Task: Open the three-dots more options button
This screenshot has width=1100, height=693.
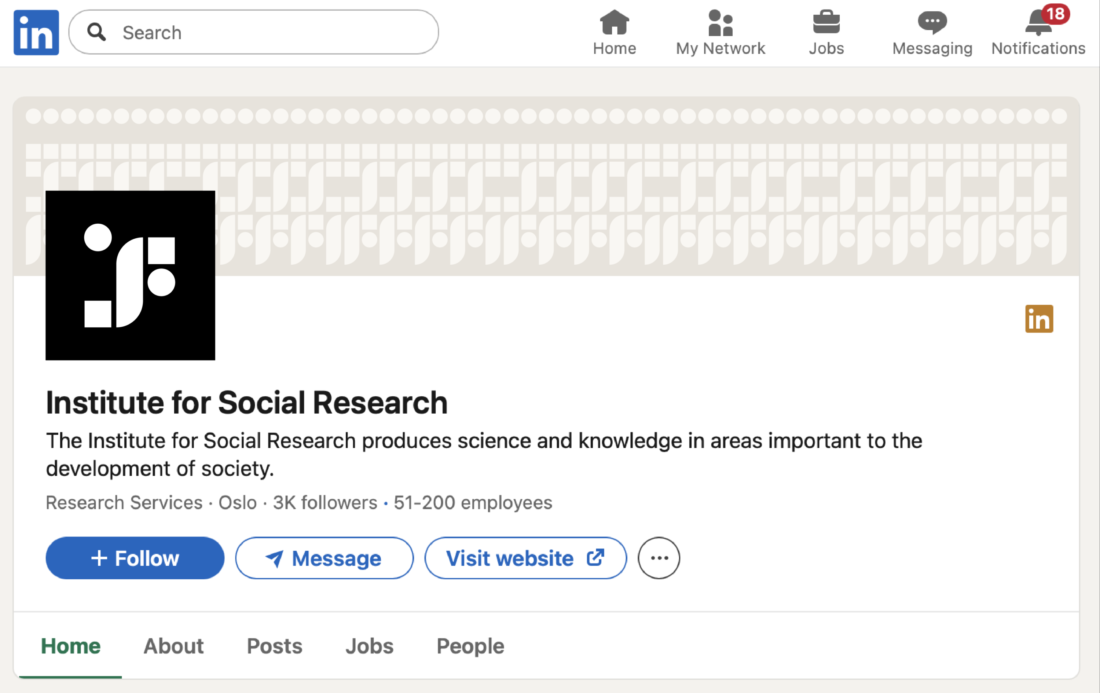Action: point(659,558)
